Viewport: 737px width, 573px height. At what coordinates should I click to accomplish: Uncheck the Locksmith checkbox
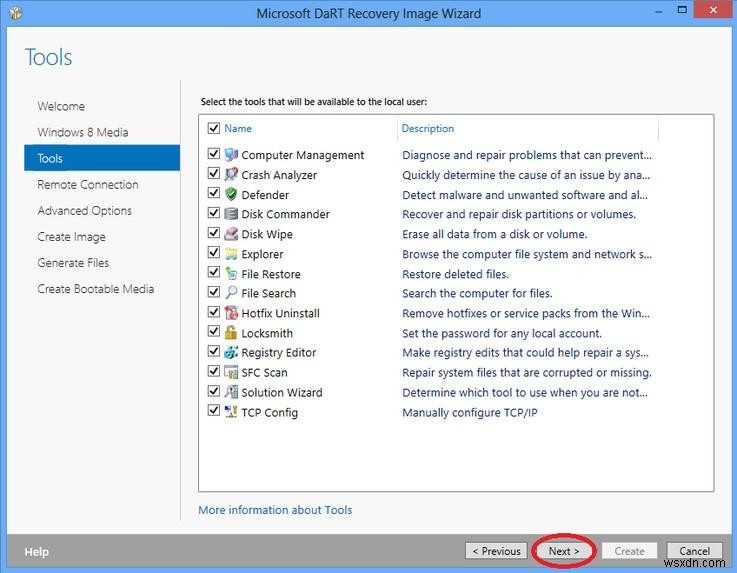213,331
